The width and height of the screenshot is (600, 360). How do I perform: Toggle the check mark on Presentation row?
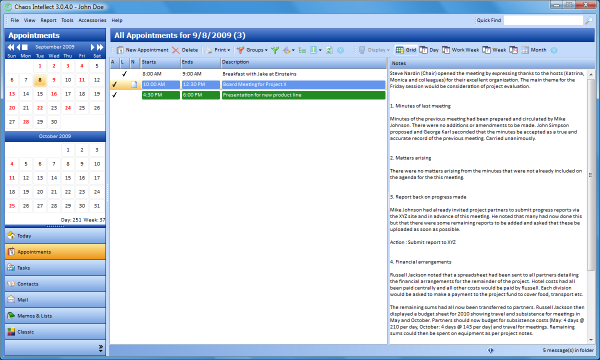click(114, 95)
